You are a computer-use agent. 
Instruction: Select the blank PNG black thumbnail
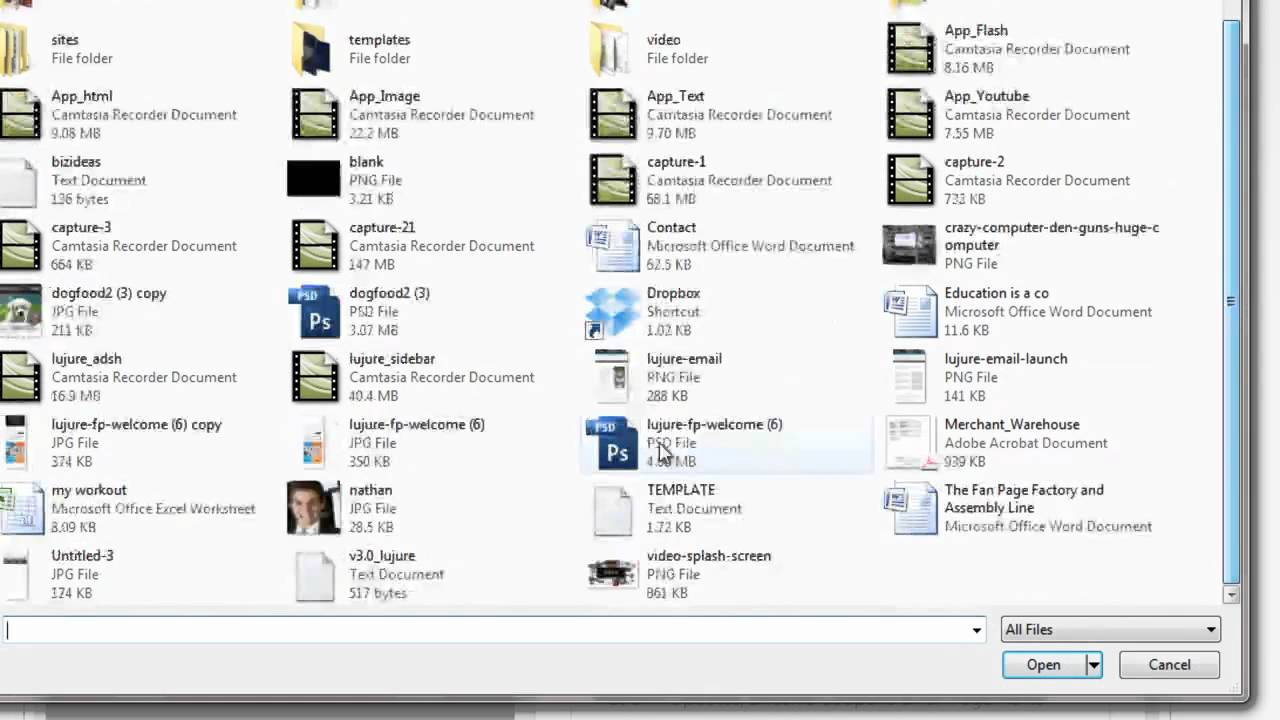click(x=314, y=179)
